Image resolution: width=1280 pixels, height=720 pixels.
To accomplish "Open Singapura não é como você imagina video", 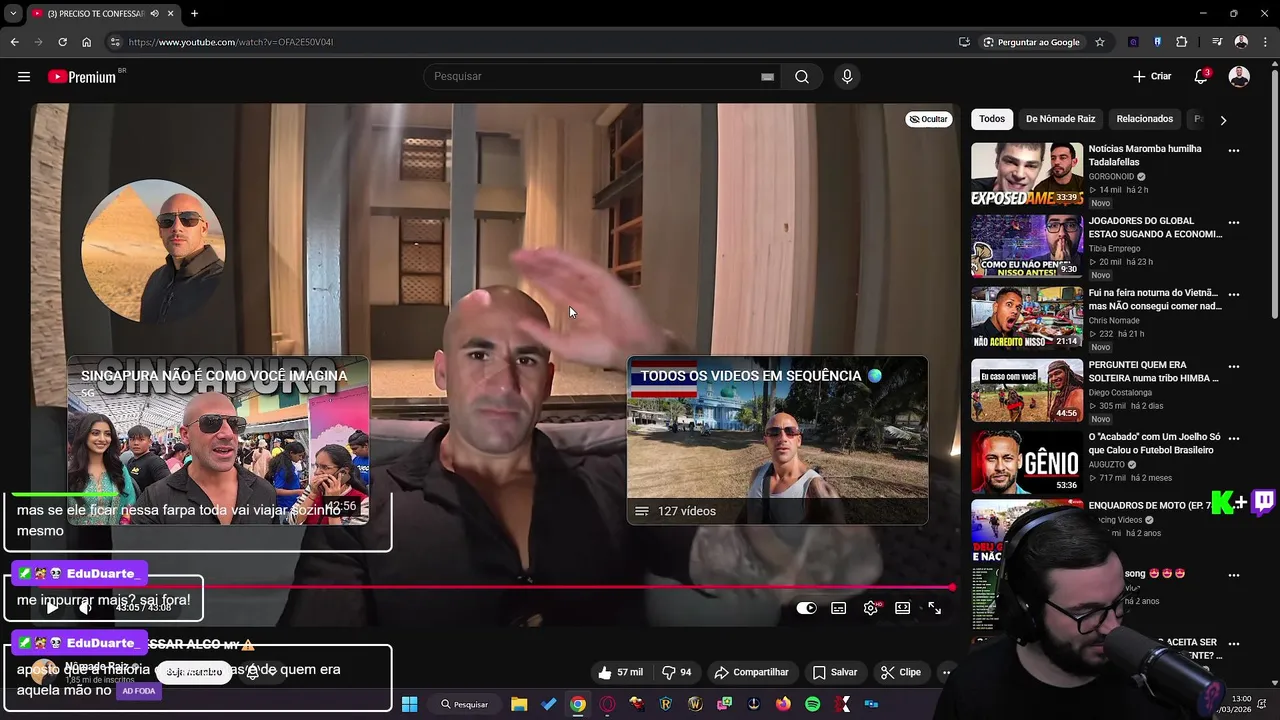I will click(x=218, y=440).
